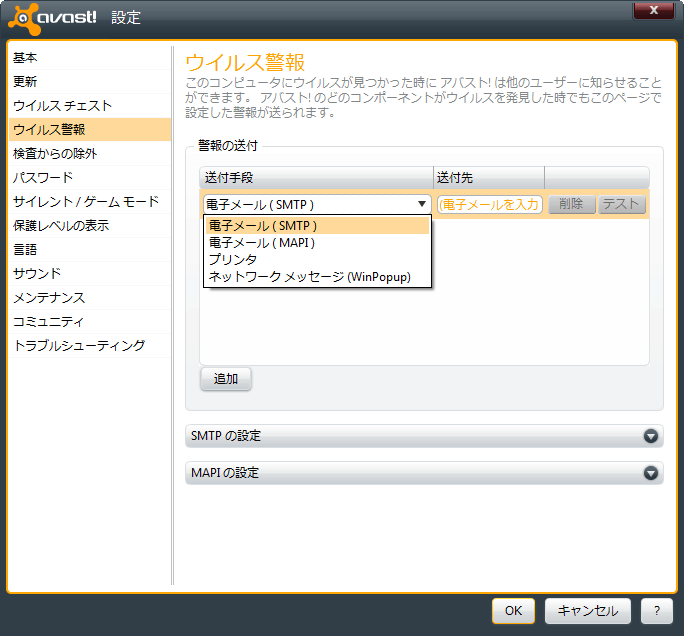The image size is (684, 636).
Task: Open 保護レベルの表示 section
Action: pos(90,226)
